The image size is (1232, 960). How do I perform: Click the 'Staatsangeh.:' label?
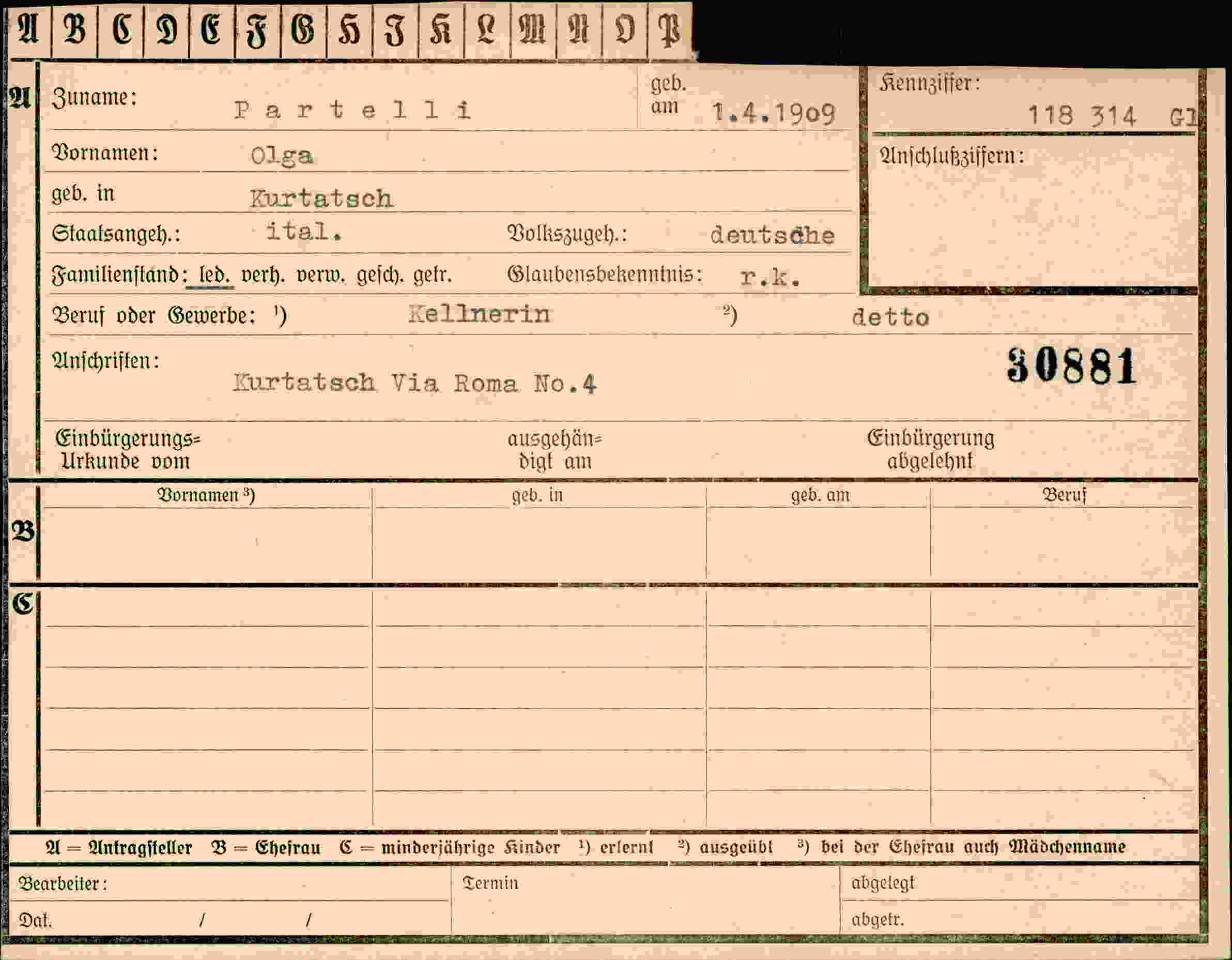(x=116, y=233)
